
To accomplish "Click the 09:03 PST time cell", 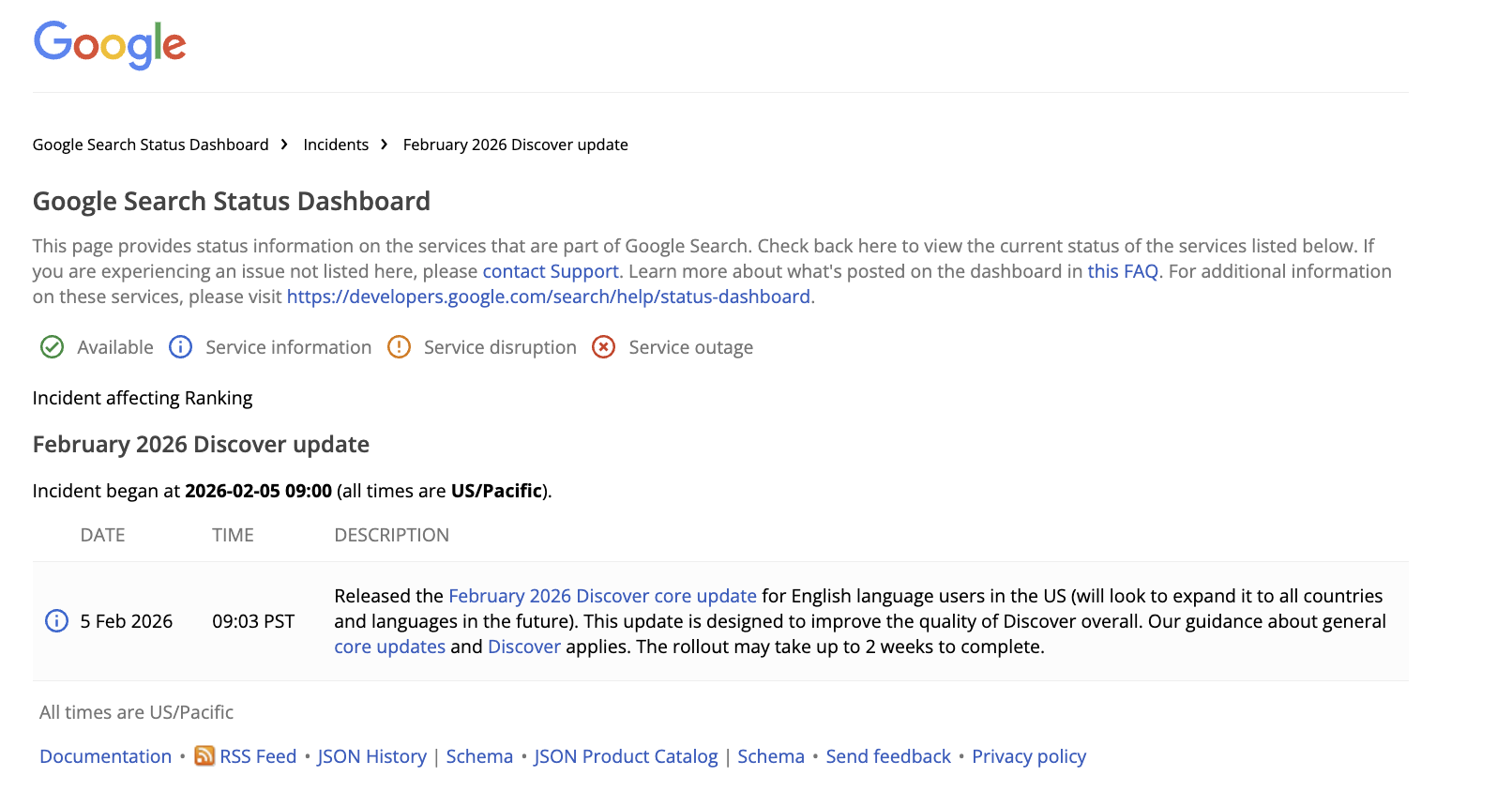I will [253, 621].
